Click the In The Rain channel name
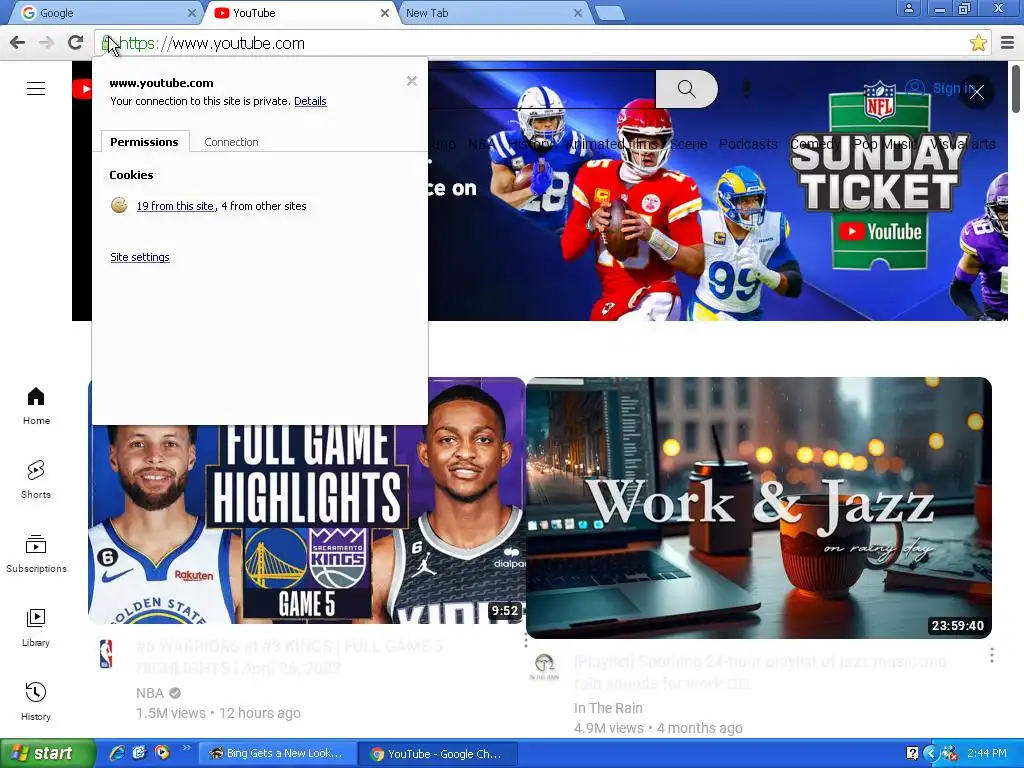1024x768 pixels. coord(608,708)
